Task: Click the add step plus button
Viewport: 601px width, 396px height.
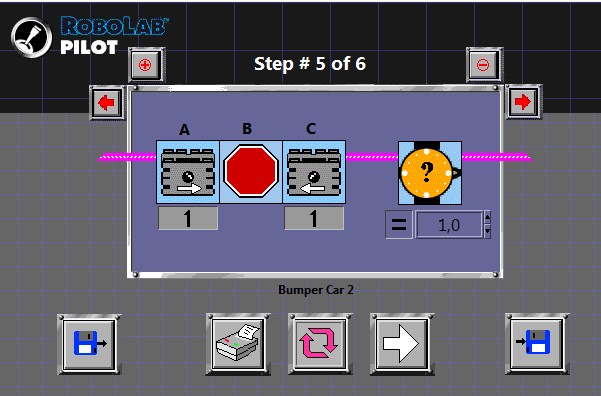Action: [145, 64]
